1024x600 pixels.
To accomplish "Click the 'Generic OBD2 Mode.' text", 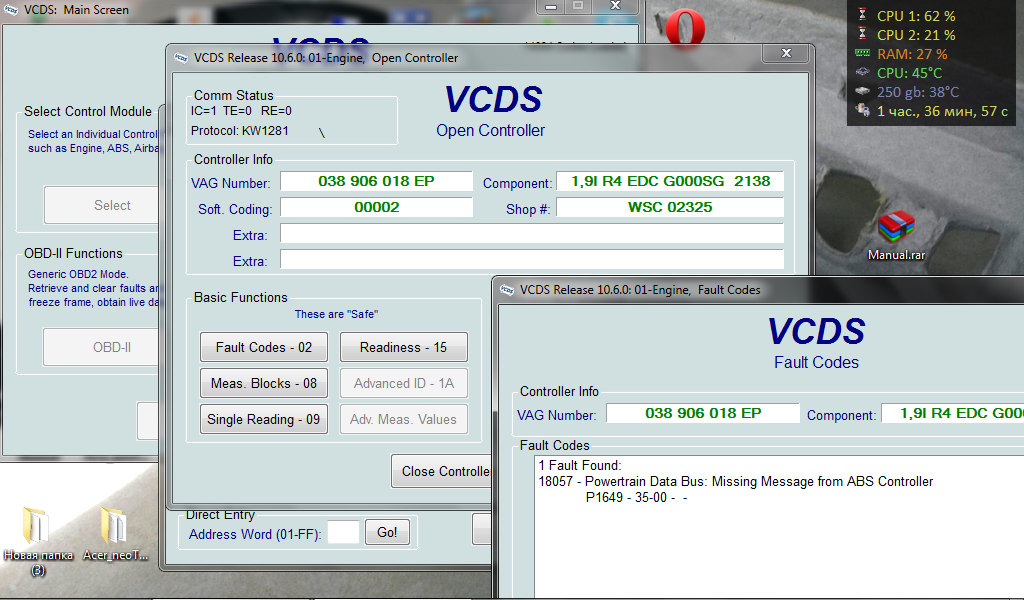I will [78, 274].
